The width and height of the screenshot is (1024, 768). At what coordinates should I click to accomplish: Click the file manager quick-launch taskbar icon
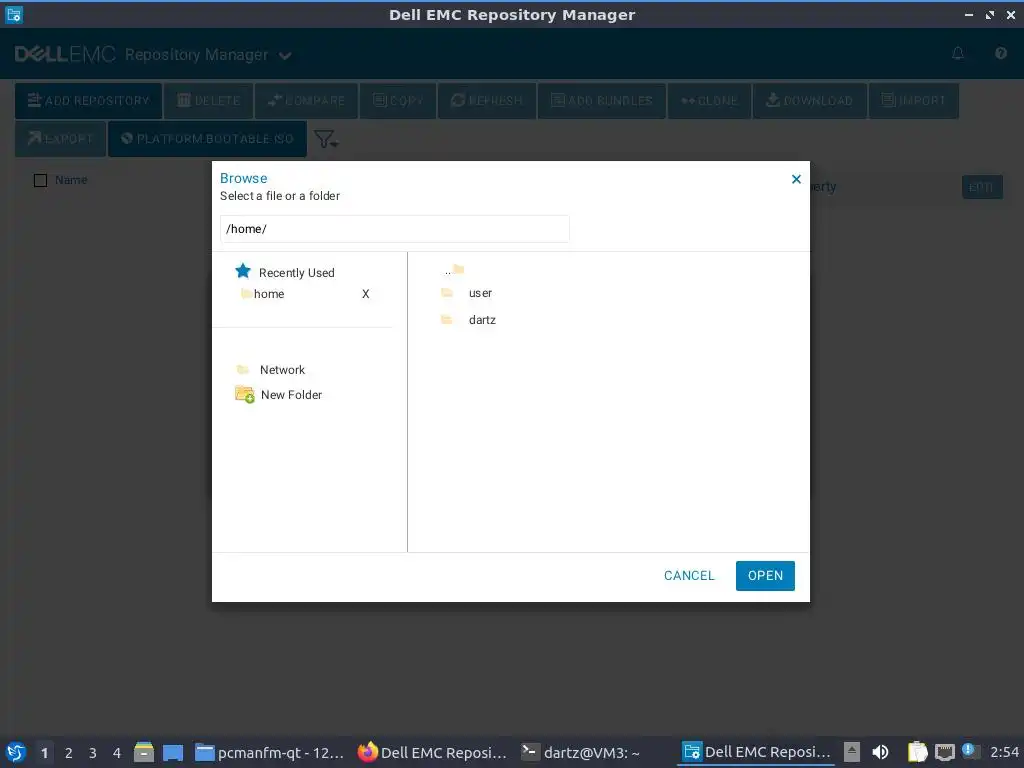click(144, 752)
